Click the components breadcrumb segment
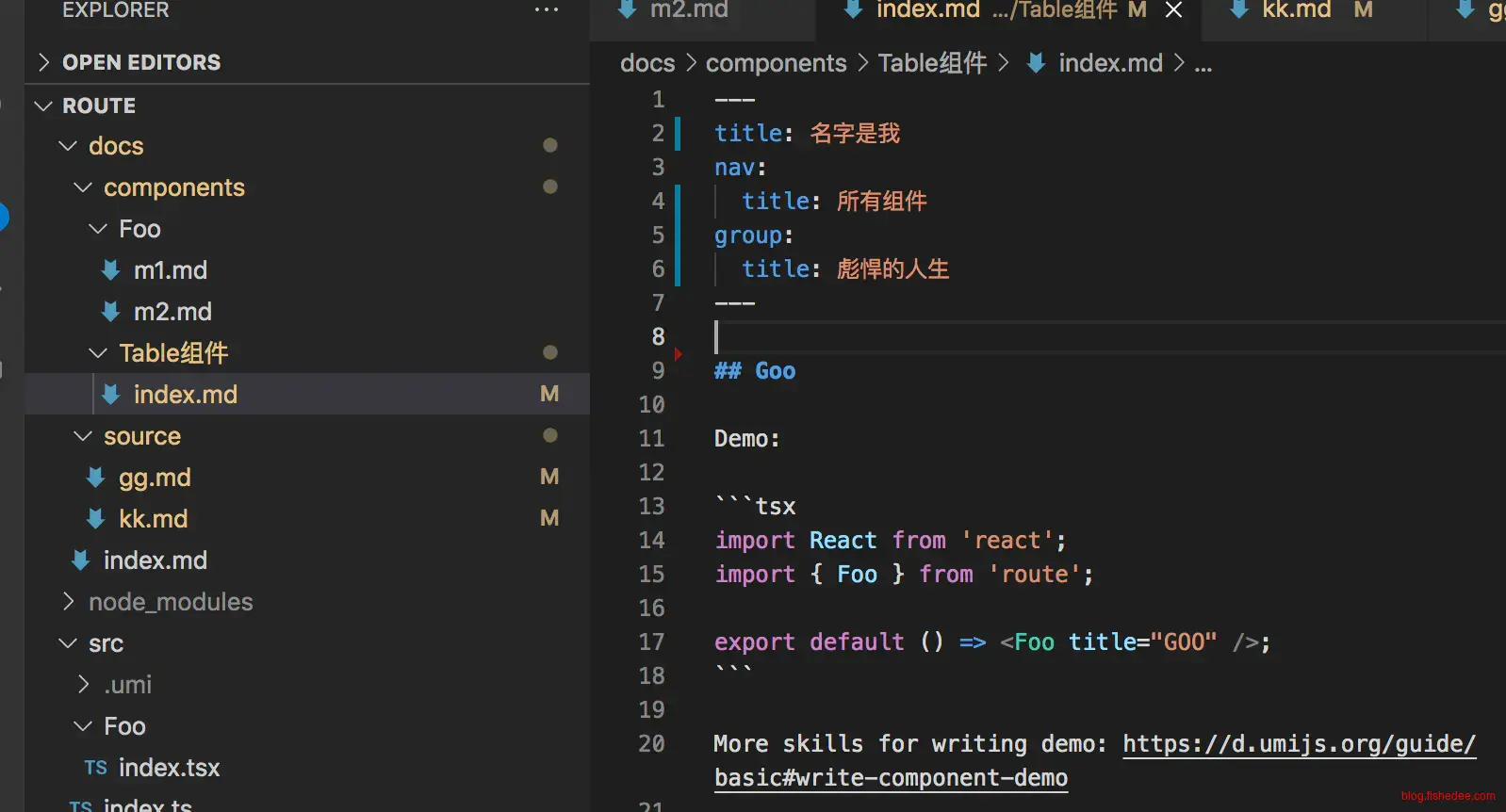1506x812 pixels. pos(776,63)
